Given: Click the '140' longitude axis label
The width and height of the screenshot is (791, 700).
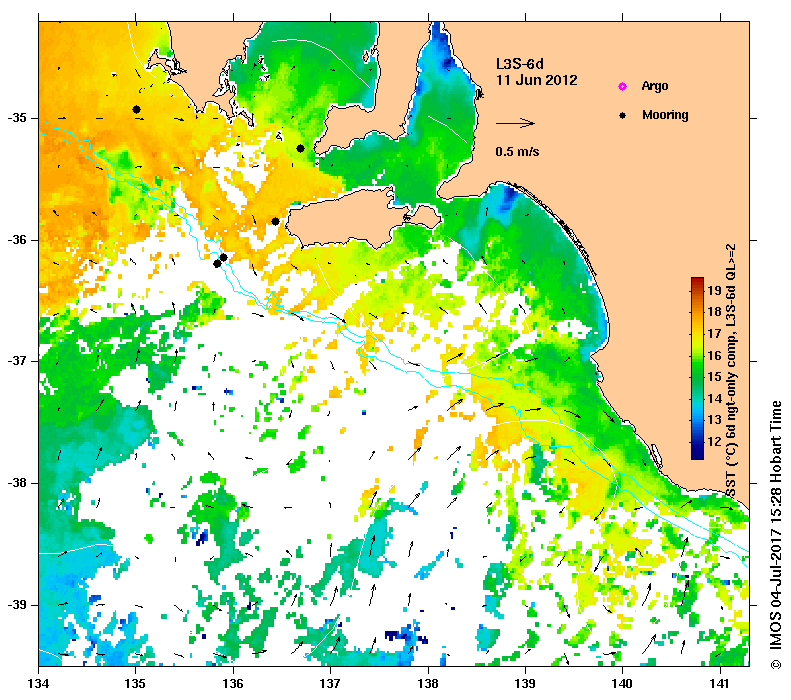Looking at the screenshot, I should pyautogui.click(x=622, y=684).
